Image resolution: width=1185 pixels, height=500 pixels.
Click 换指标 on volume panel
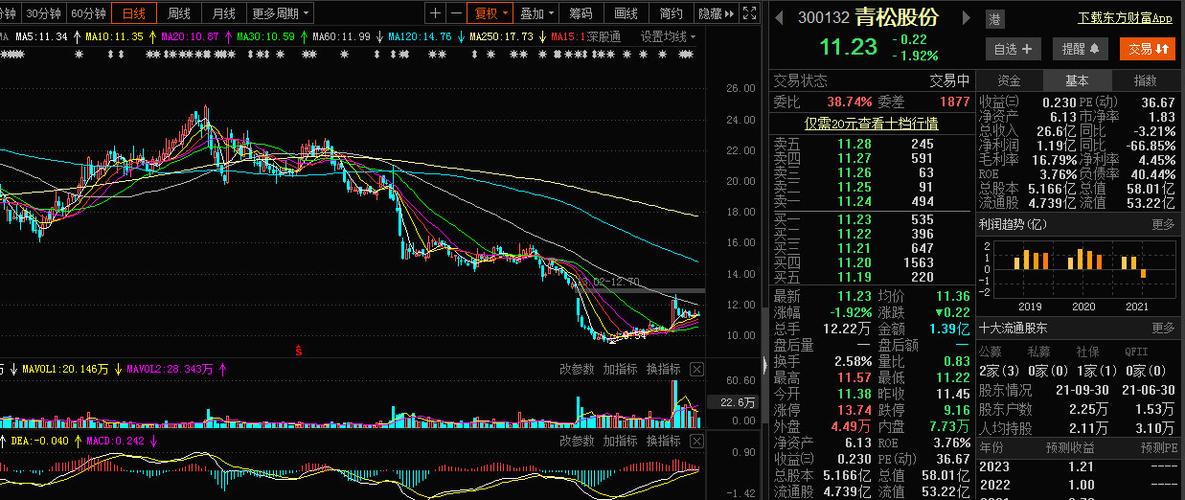tap(663, 369)
